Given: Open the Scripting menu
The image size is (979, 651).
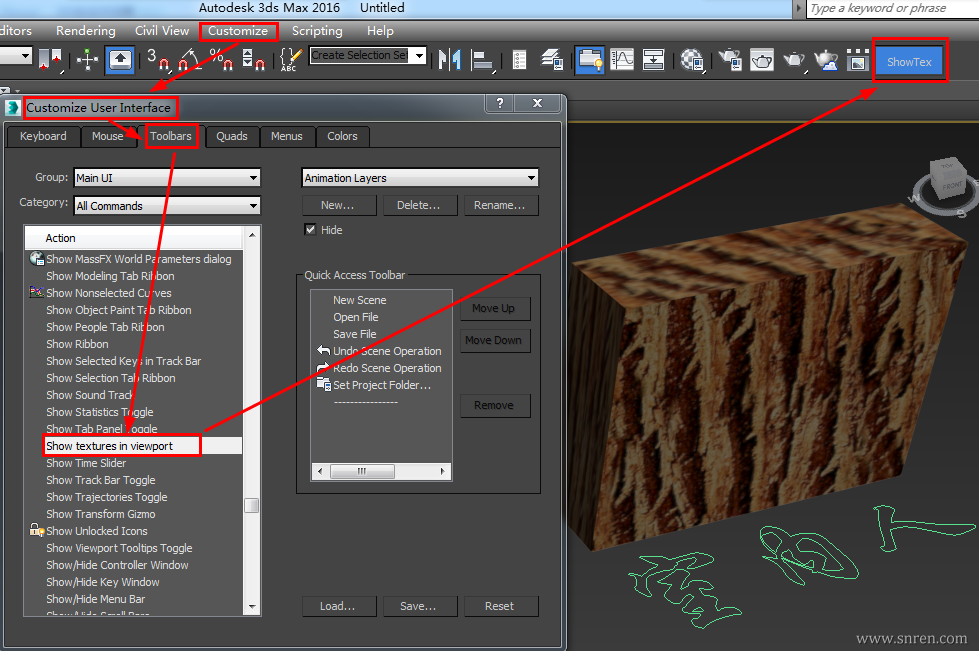Looking at the screenshot, I should pyautogui.click(x=317, y=31).
